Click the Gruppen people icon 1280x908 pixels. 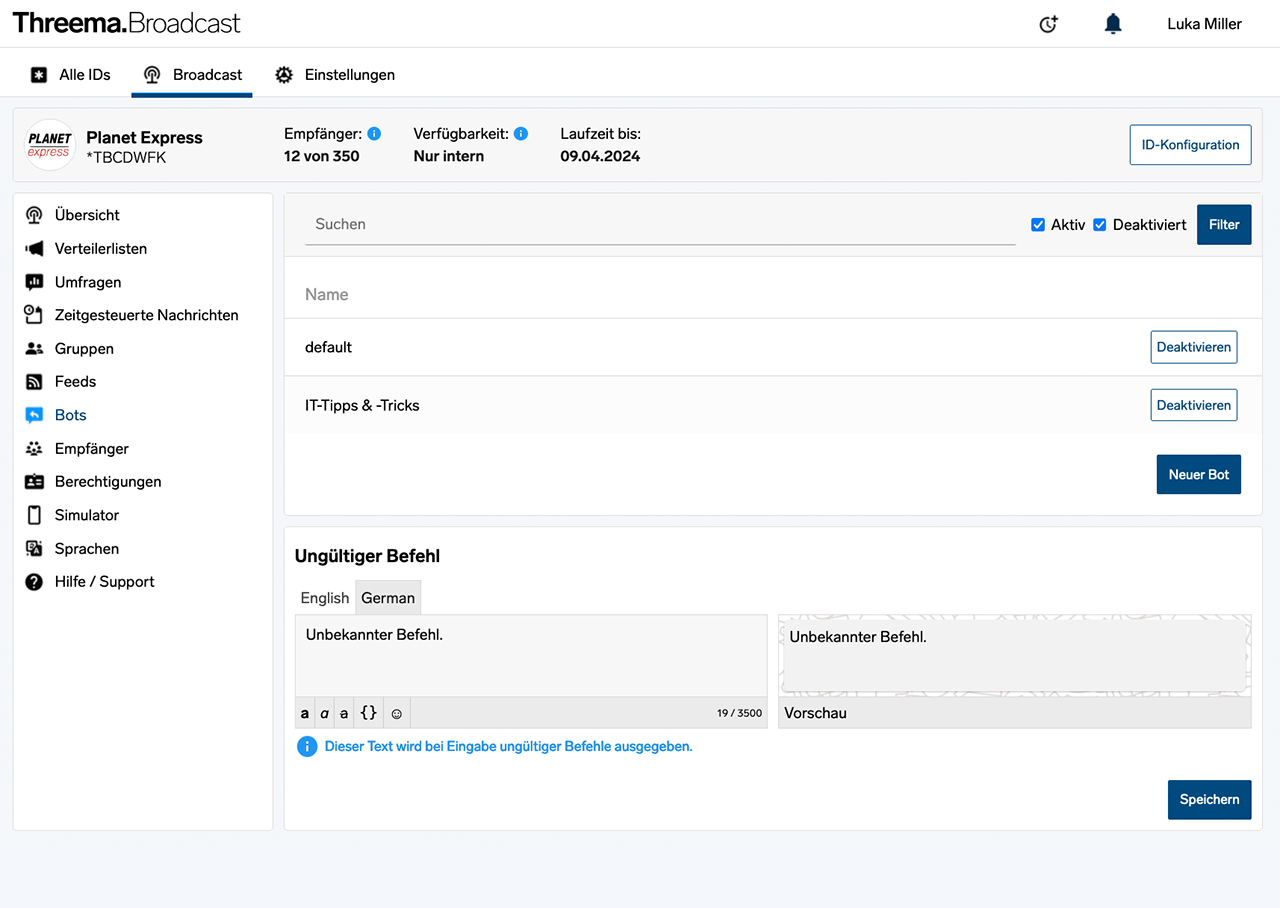(x=34, y=349)
